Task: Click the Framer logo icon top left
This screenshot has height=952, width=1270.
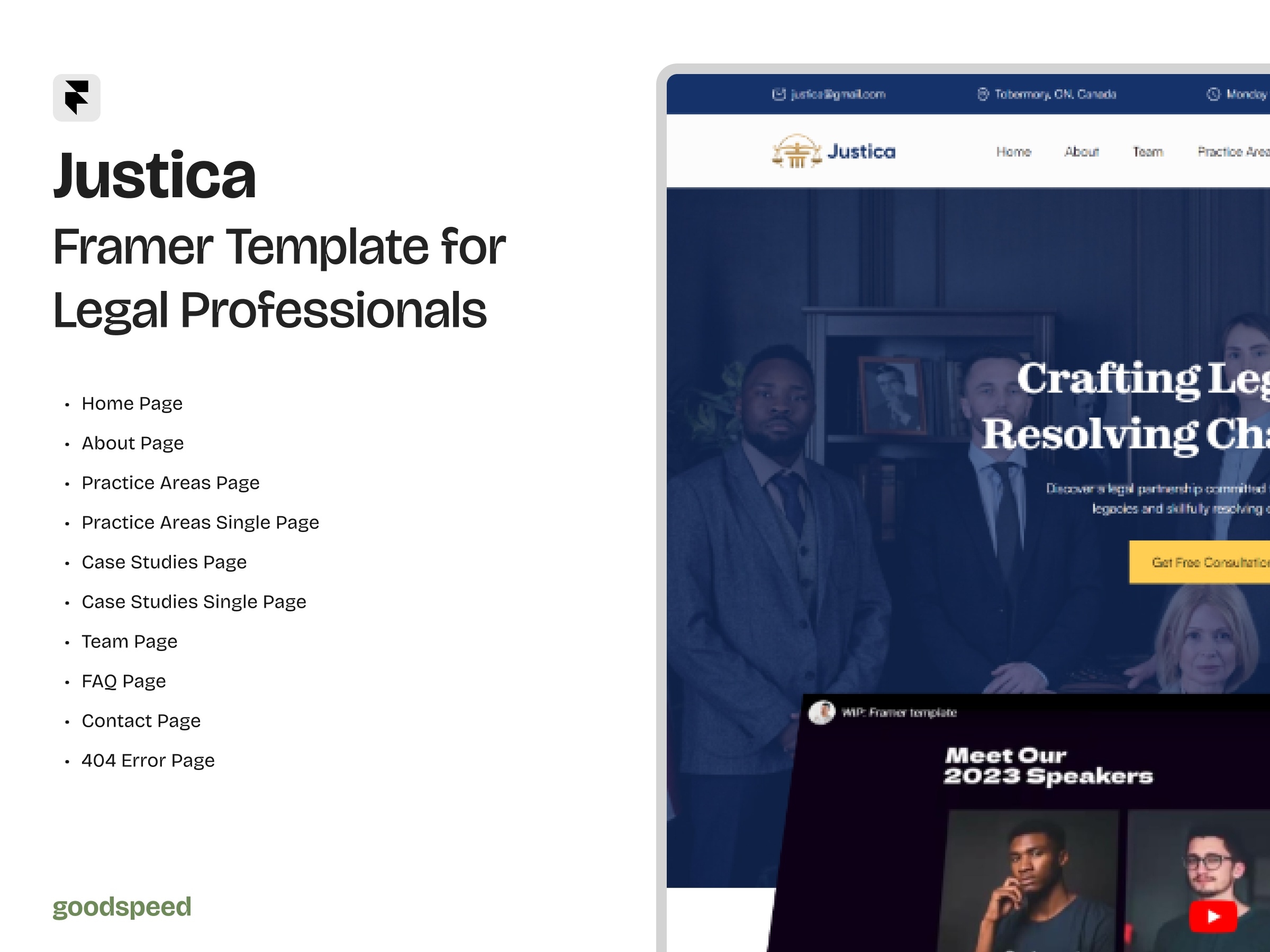Action: pyautogui.click(x=78, y=97)
